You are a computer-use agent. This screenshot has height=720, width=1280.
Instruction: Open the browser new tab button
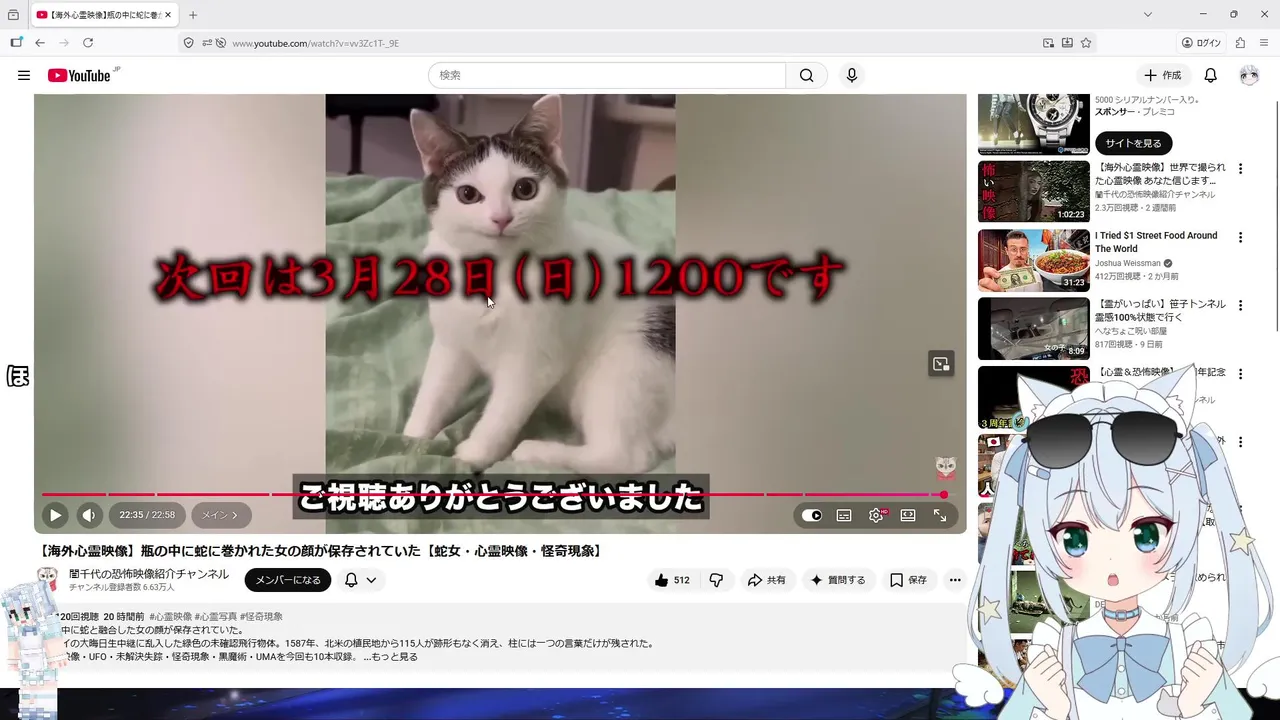[x=193, y=15]
